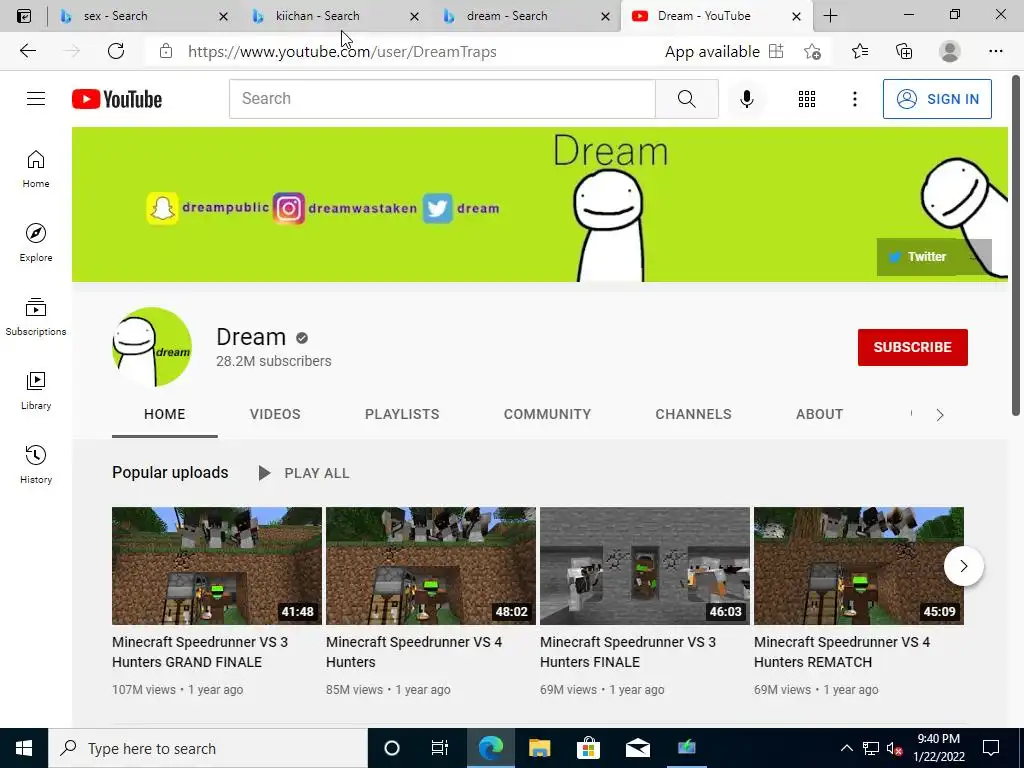Open the 4 Hunters REMATCH thumbnail

click(859, 566)
